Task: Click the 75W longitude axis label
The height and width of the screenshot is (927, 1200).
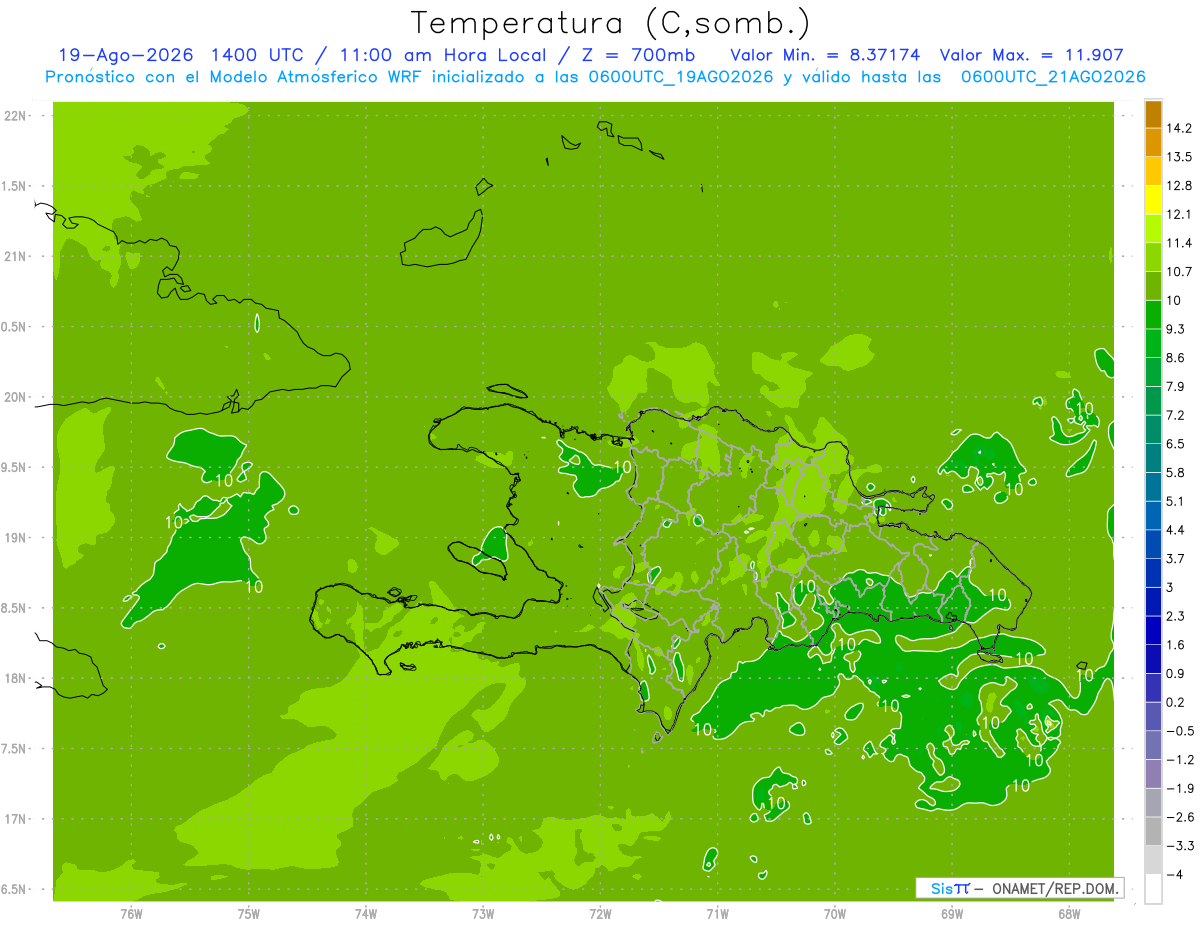Action: pos(249,914)
